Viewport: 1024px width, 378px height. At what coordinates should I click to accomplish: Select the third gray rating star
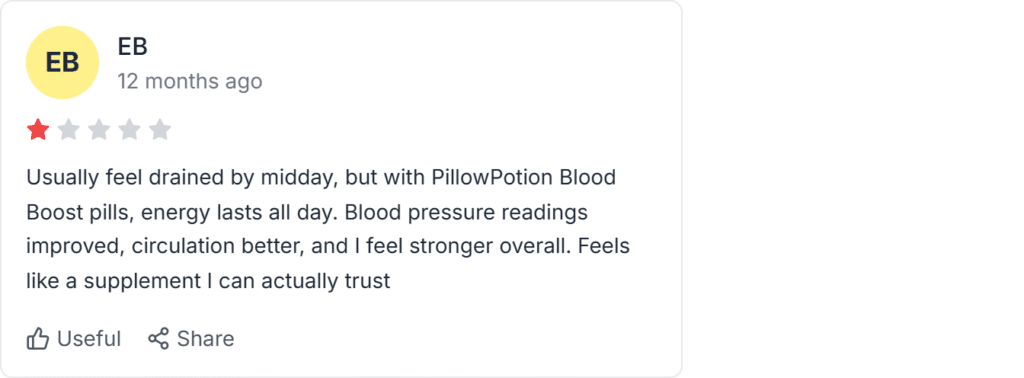(x=99, y=130)
